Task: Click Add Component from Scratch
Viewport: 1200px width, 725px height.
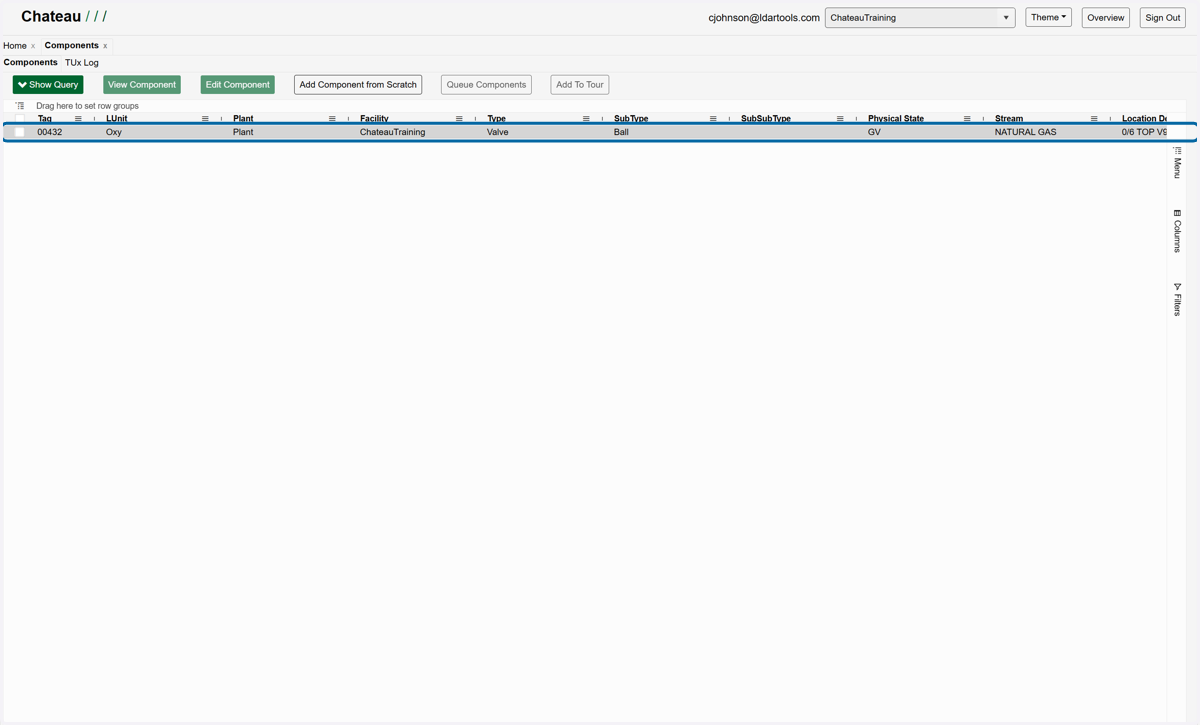Action: click(358, 85)
